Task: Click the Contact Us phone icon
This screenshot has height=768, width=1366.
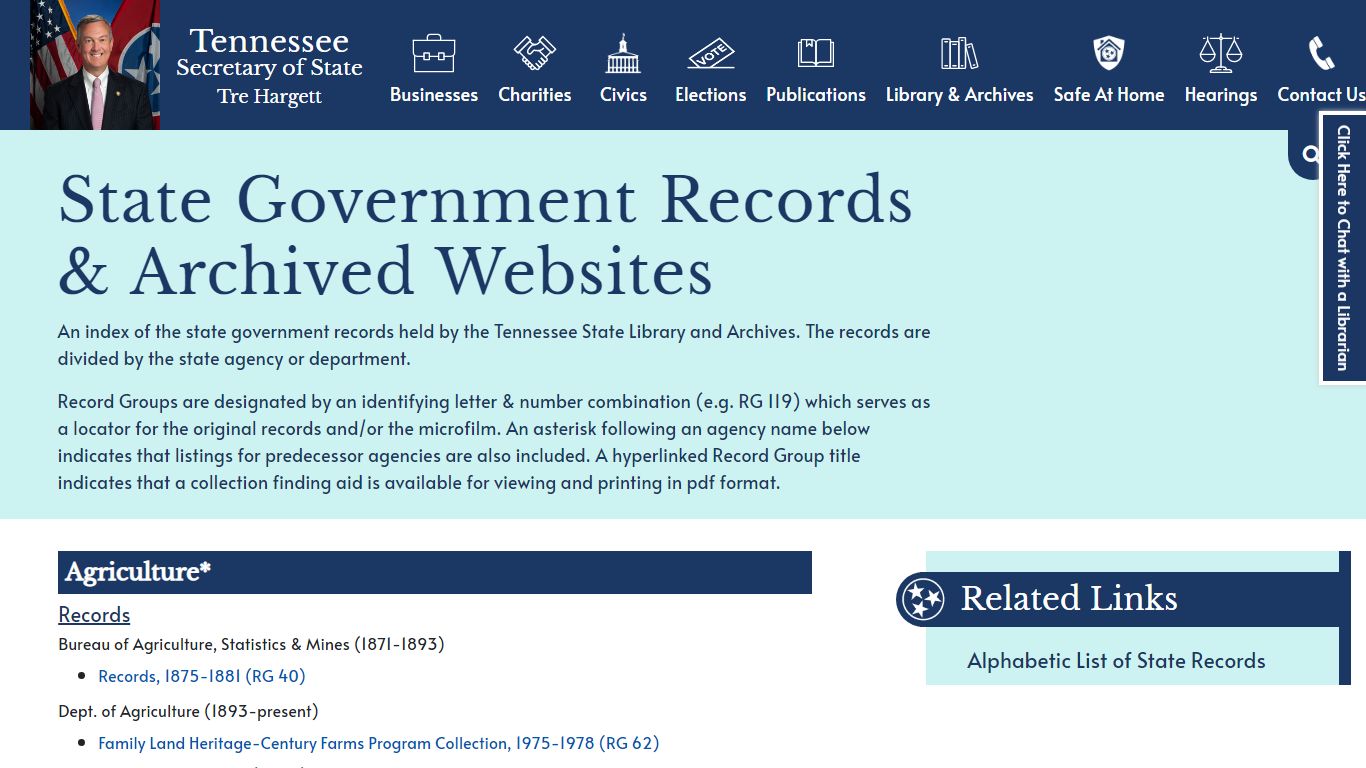Action: coord(1322,53)
